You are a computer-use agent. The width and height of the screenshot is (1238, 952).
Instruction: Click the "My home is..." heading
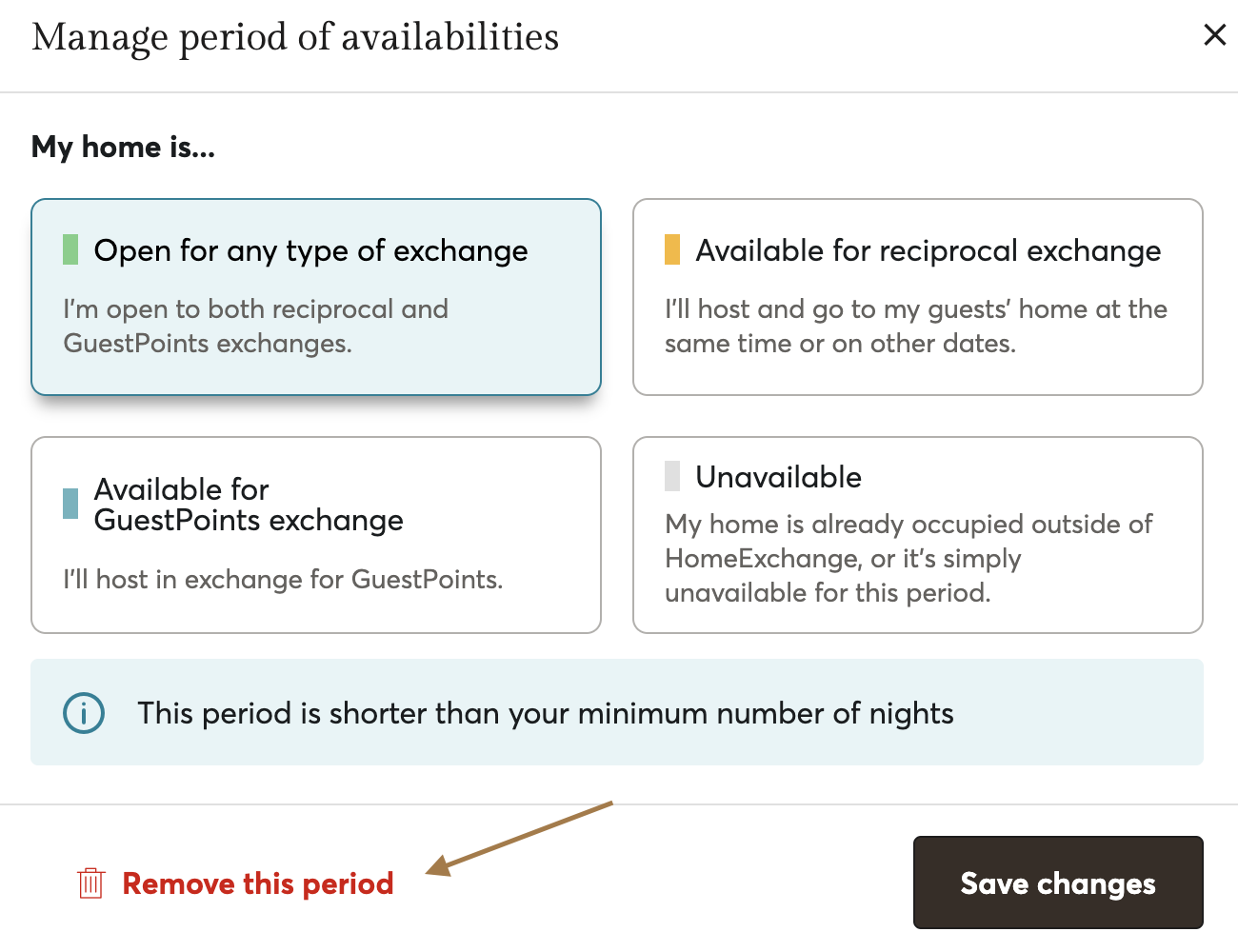point(123,147)
